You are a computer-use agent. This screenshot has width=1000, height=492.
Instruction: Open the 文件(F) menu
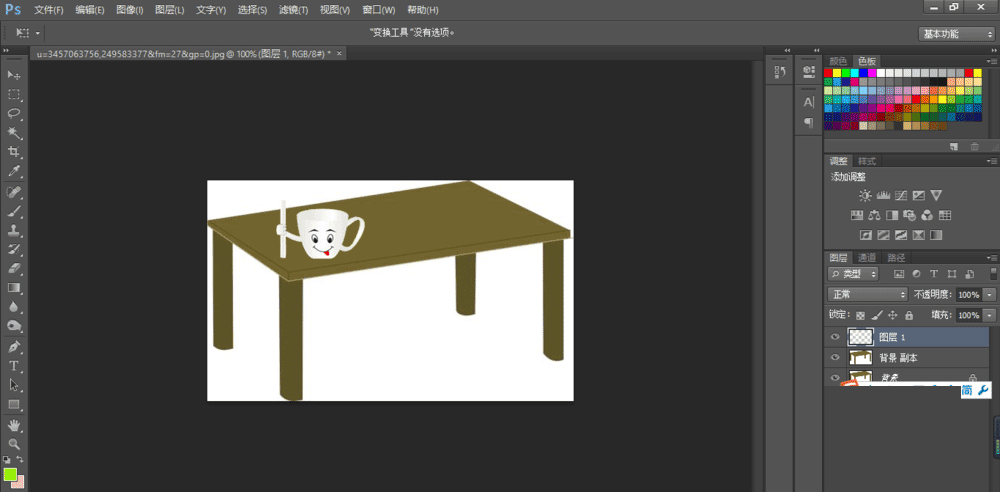(48, 10)
